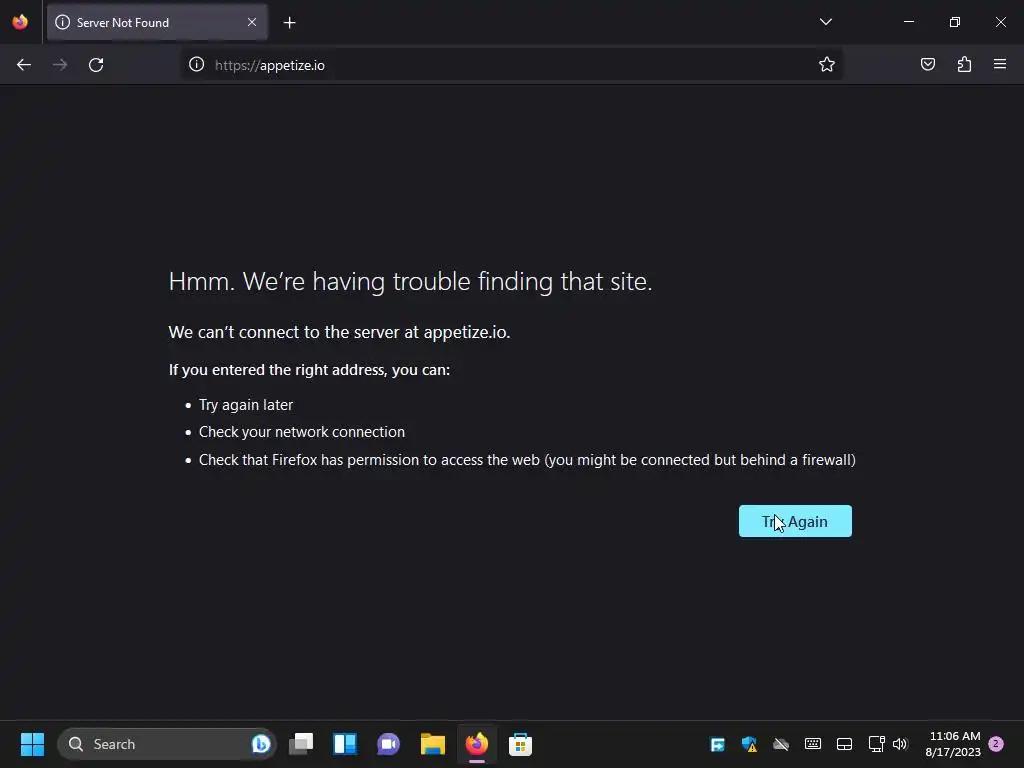1024x768 pixels.
Task: Open the touch keyboard tray icon
Action: click(812, 744)
